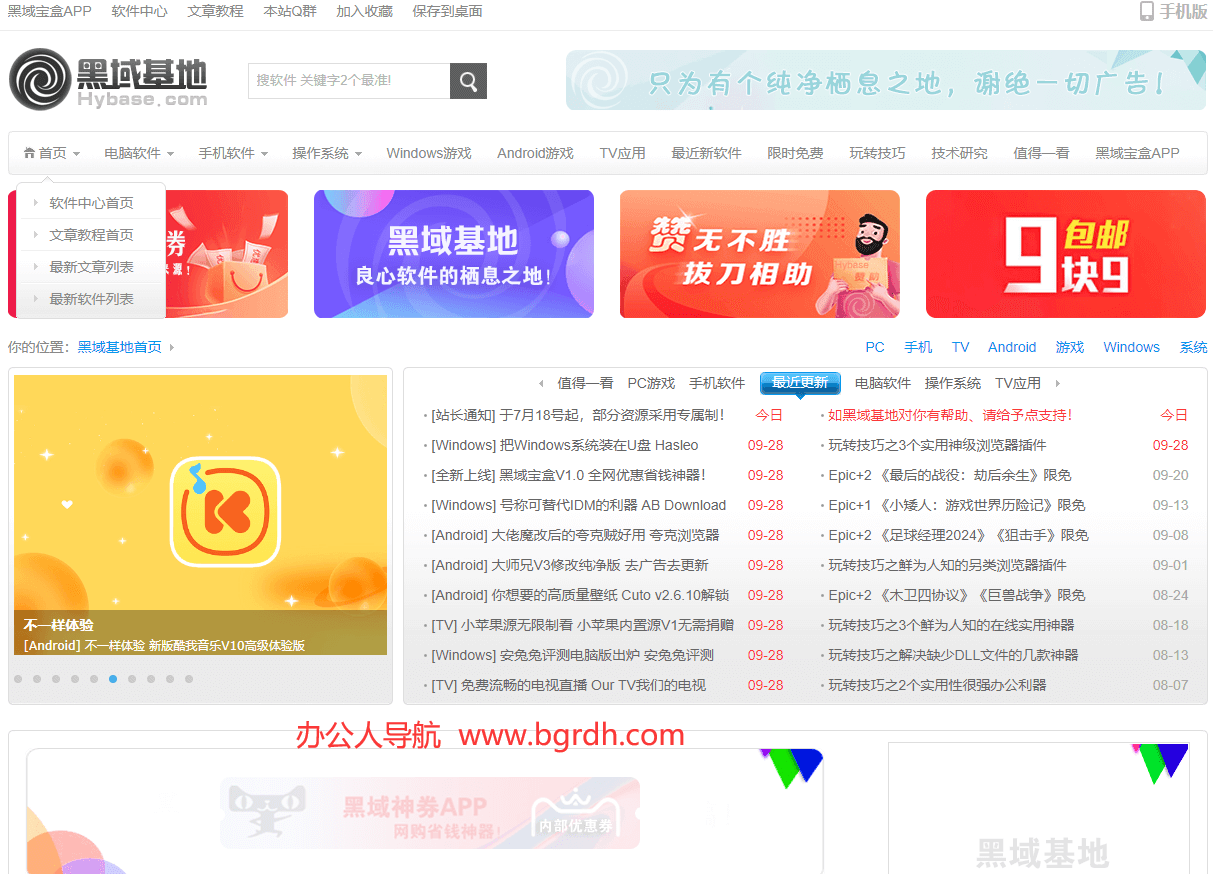
Task: Expand the 操作系统 dropdown menu
Action: coord(326,154)
